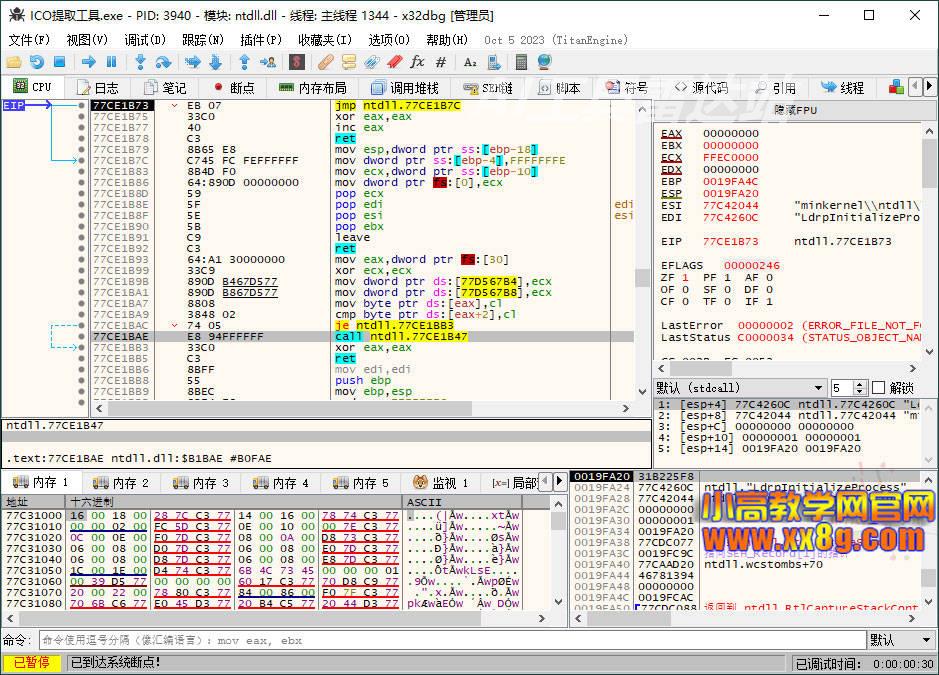Click the variables hash icon
Viewport: 939px width, 675px height.
tap(441, 62)
